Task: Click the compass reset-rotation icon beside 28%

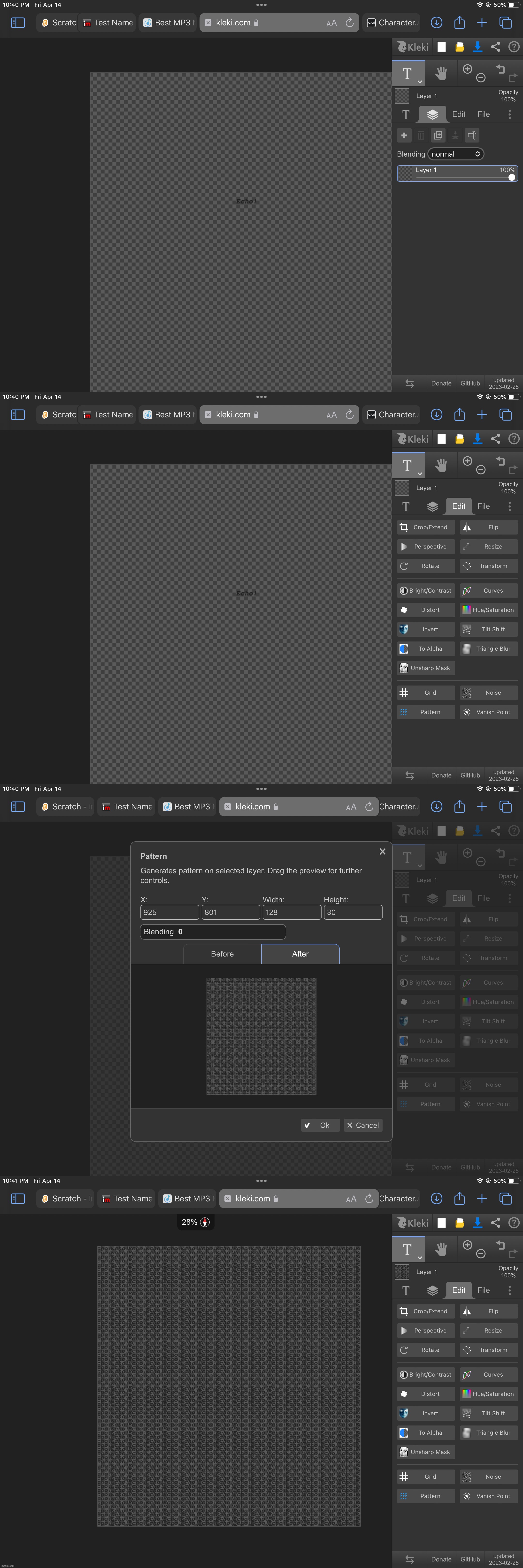Action: (205, 1222)
